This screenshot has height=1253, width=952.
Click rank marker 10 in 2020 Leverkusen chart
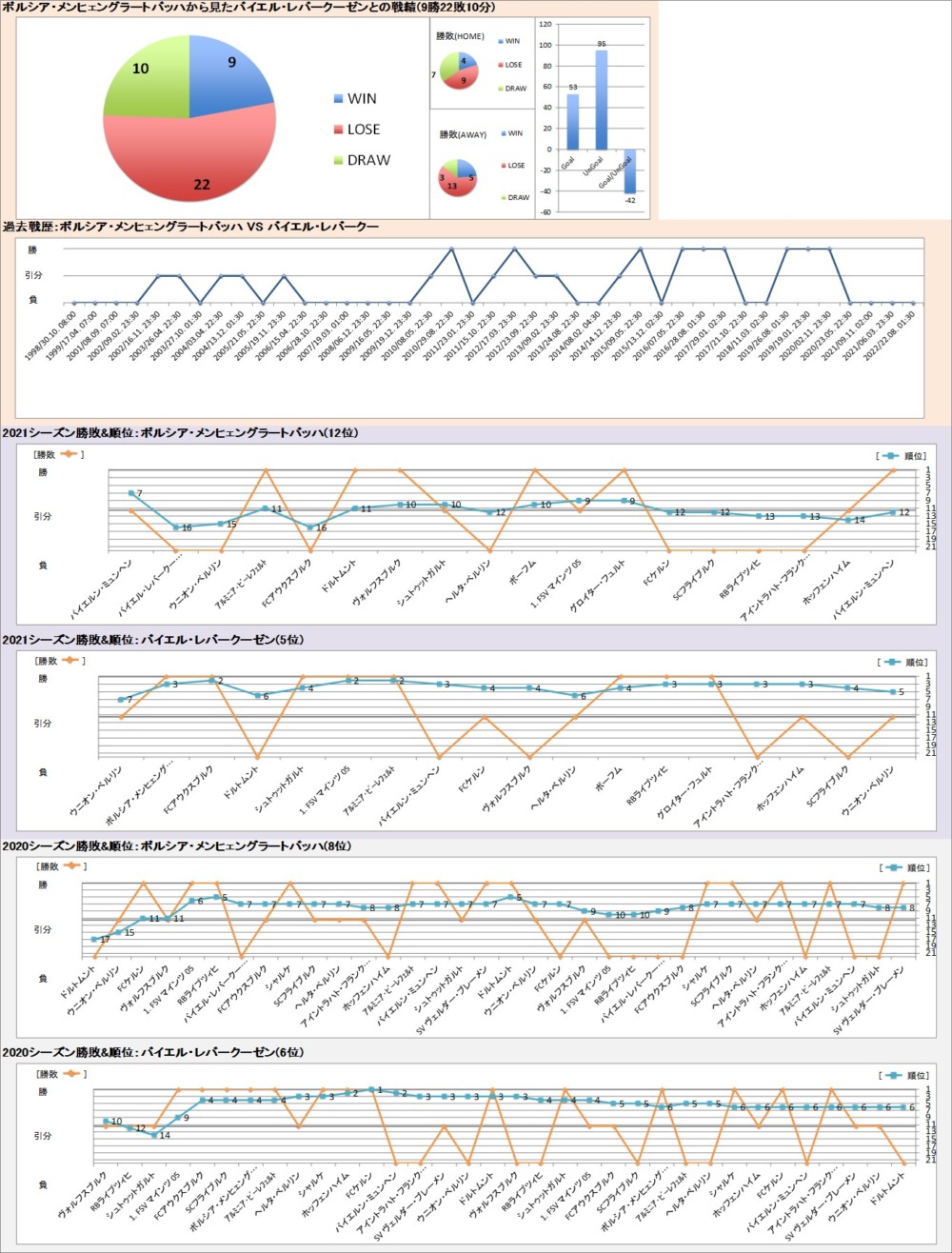click(x=105, y=1122)
